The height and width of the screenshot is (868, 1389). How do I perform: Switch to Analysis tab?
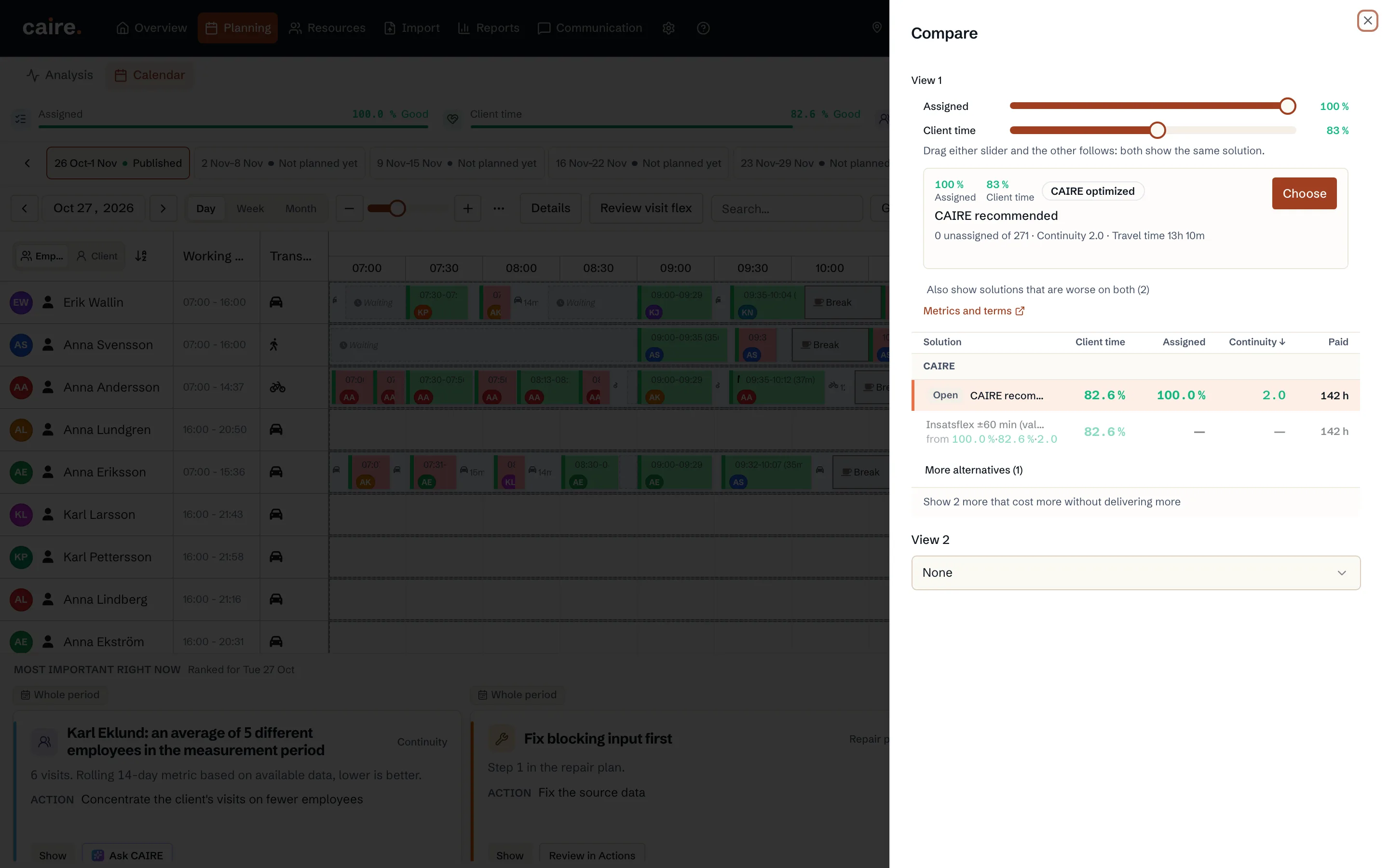click(60, 75)
